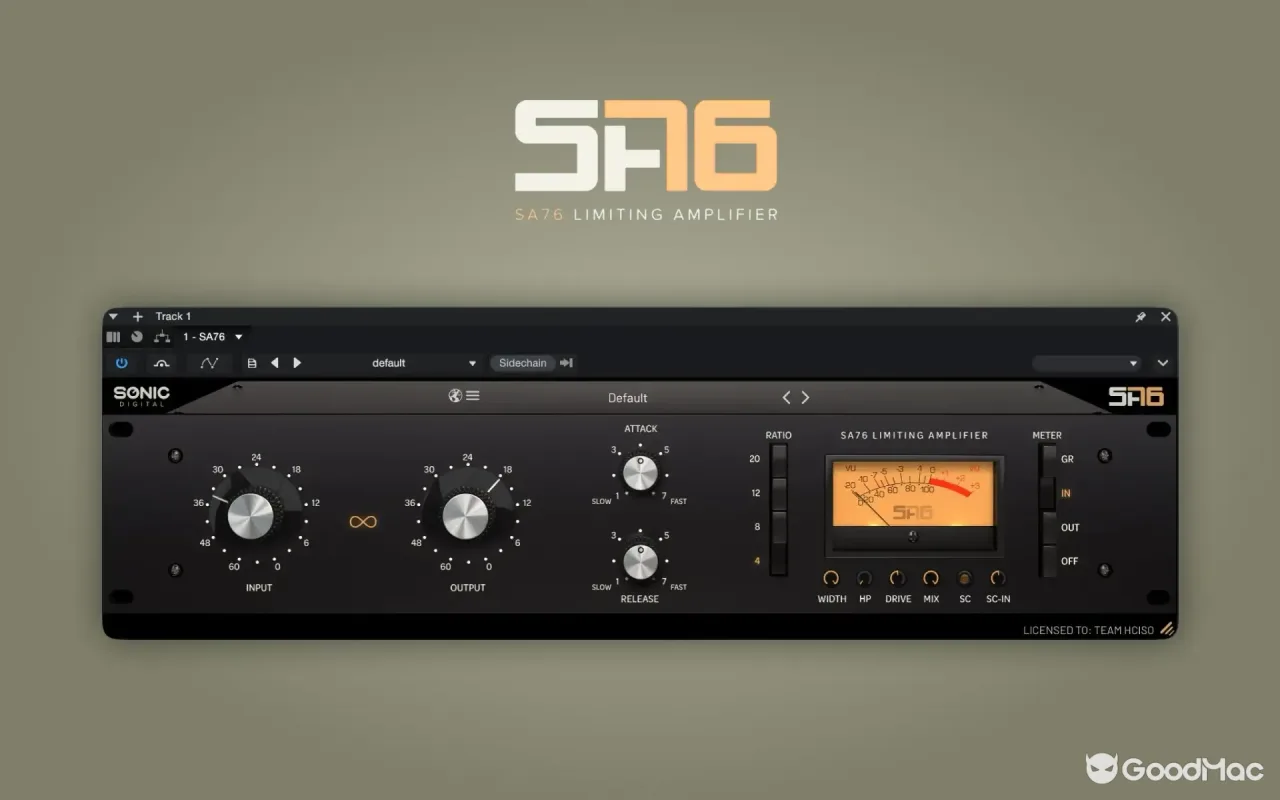This screenshot has width=1280, height=800.
Task: Click the automation curve icon in toolbar
Action: (209, 363)
